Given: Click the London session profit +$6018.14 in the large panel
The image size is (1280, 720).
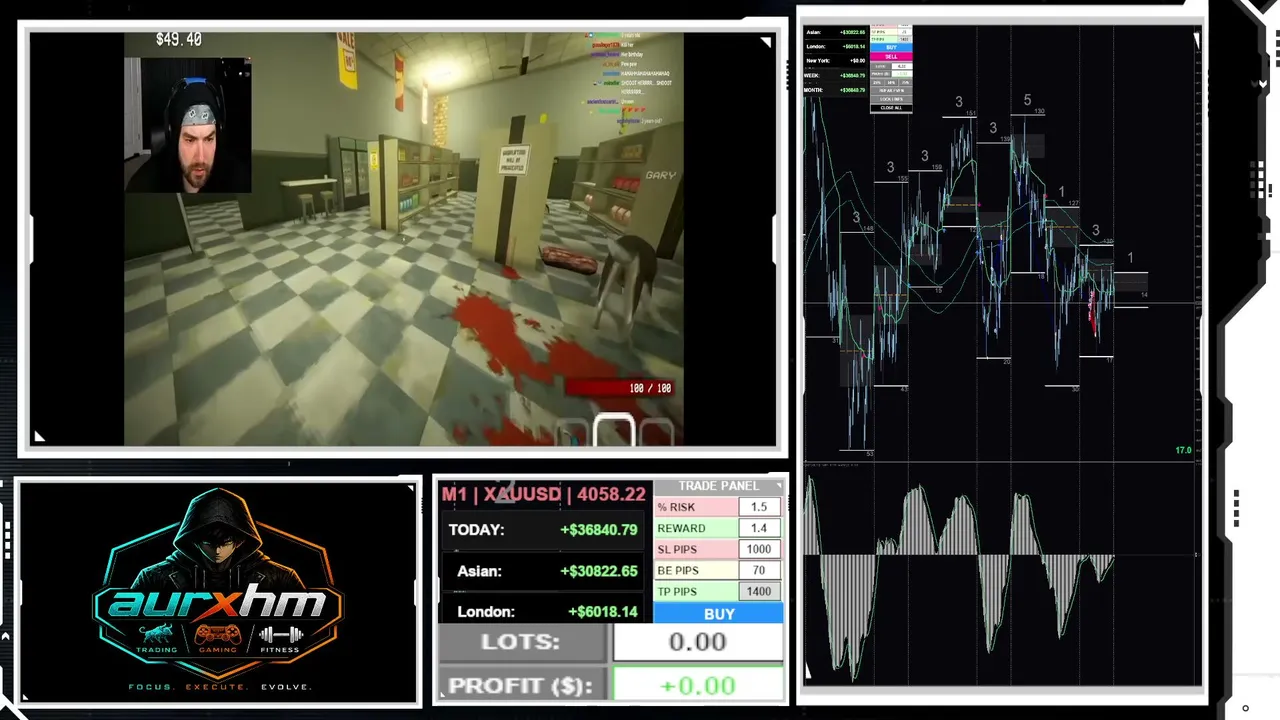Looking at the screenshot, I should (602, 612).
